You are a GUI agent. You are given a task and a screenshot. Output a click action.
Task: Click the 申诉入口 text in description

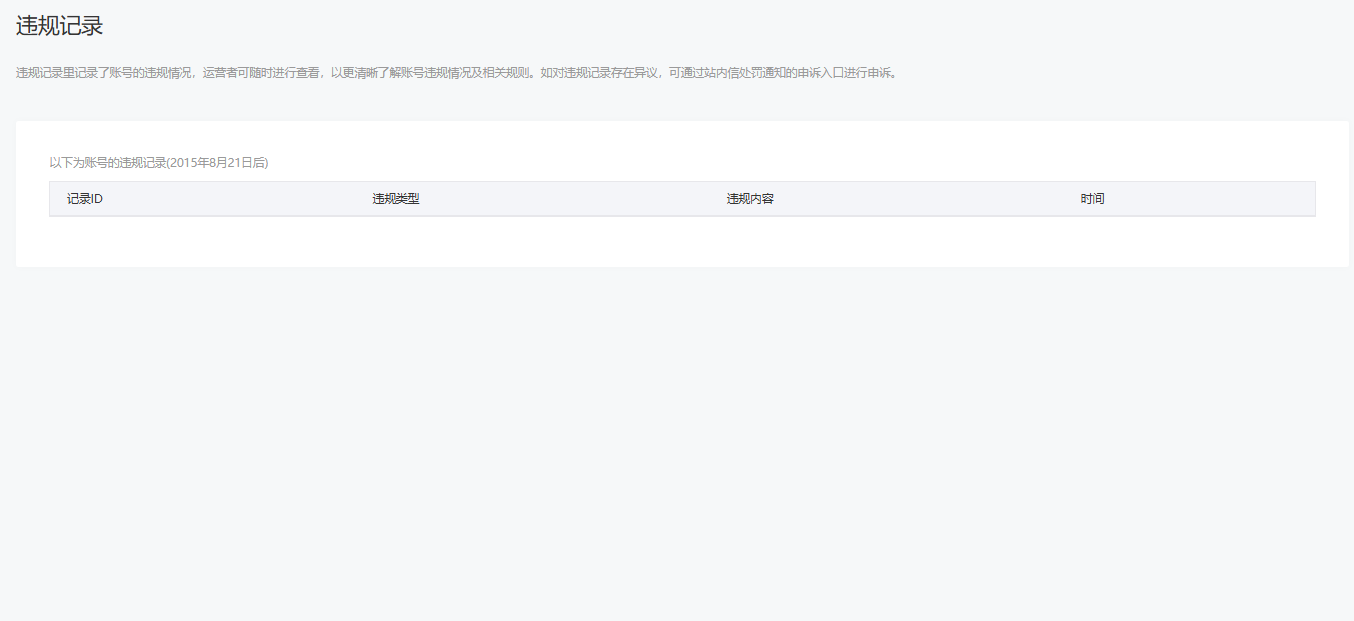click(821, 73)
